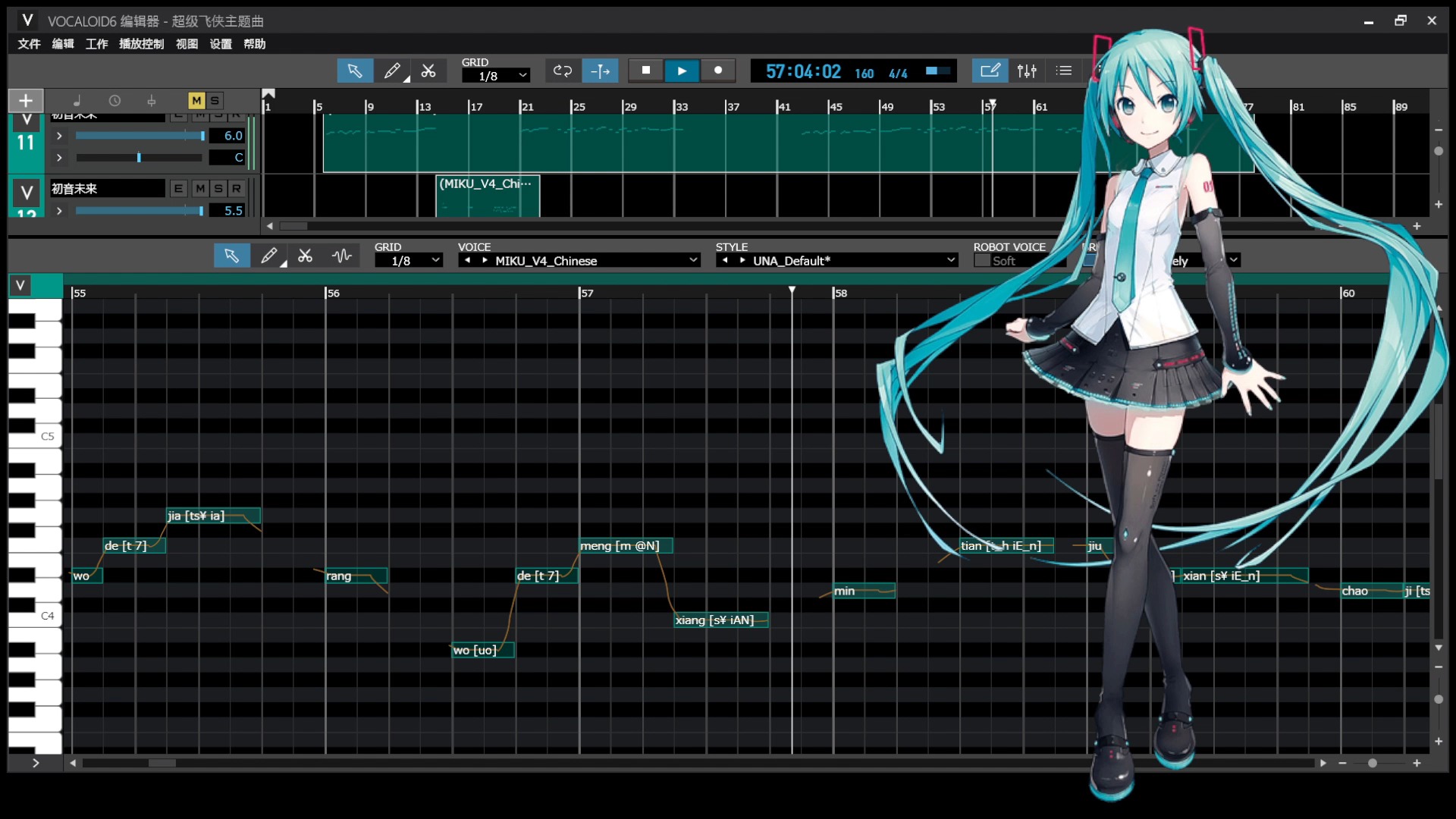Image resolution: width=1456 pixels, height=819 pixels.
Task: Open the list panel icon
Action: pos(1064,71)
